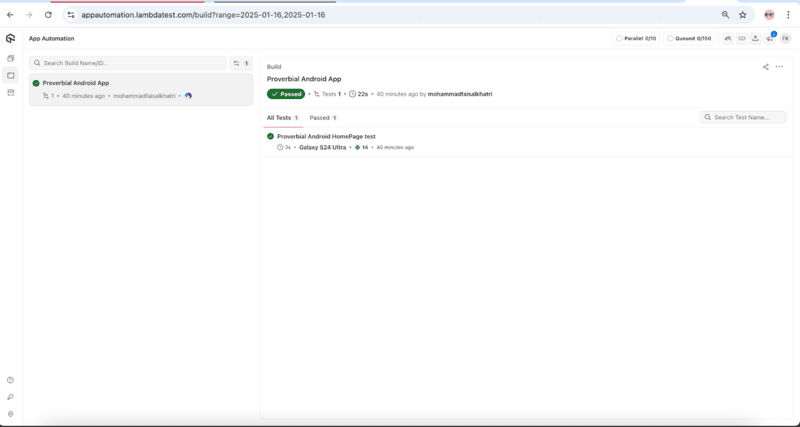Reload the page with the refresh icon
The width and height of the screenshot is (800, 427).
click(x=48, y=15)
